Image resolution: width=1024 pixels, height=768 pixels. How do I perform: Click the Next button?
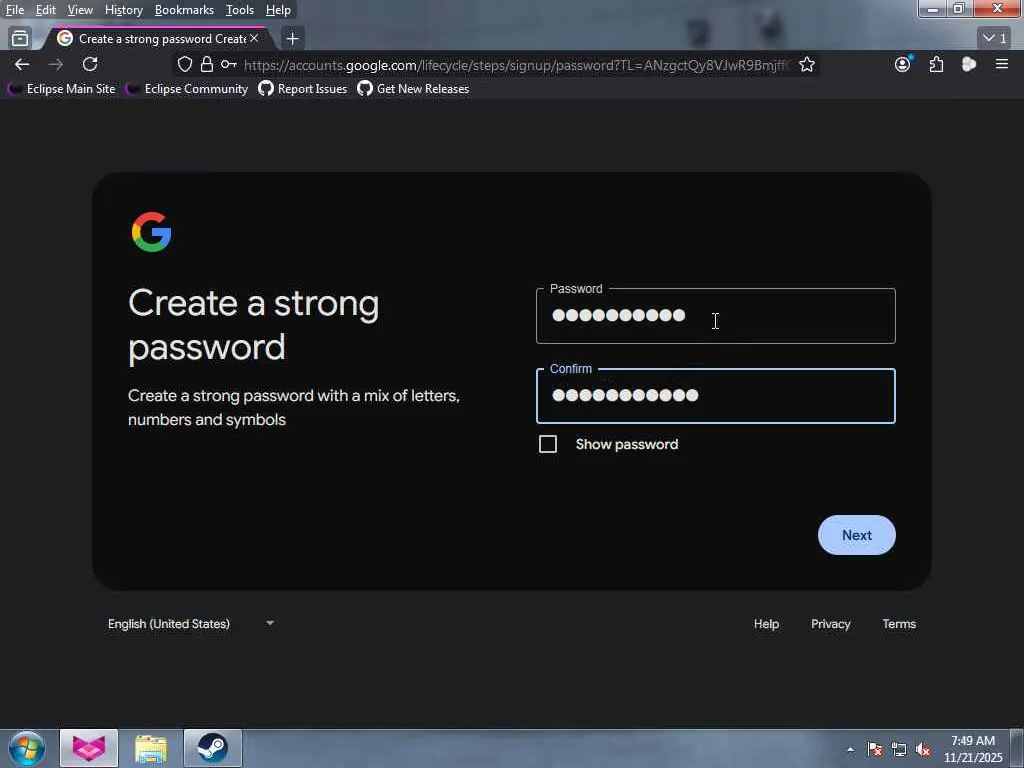pos(856,535)
